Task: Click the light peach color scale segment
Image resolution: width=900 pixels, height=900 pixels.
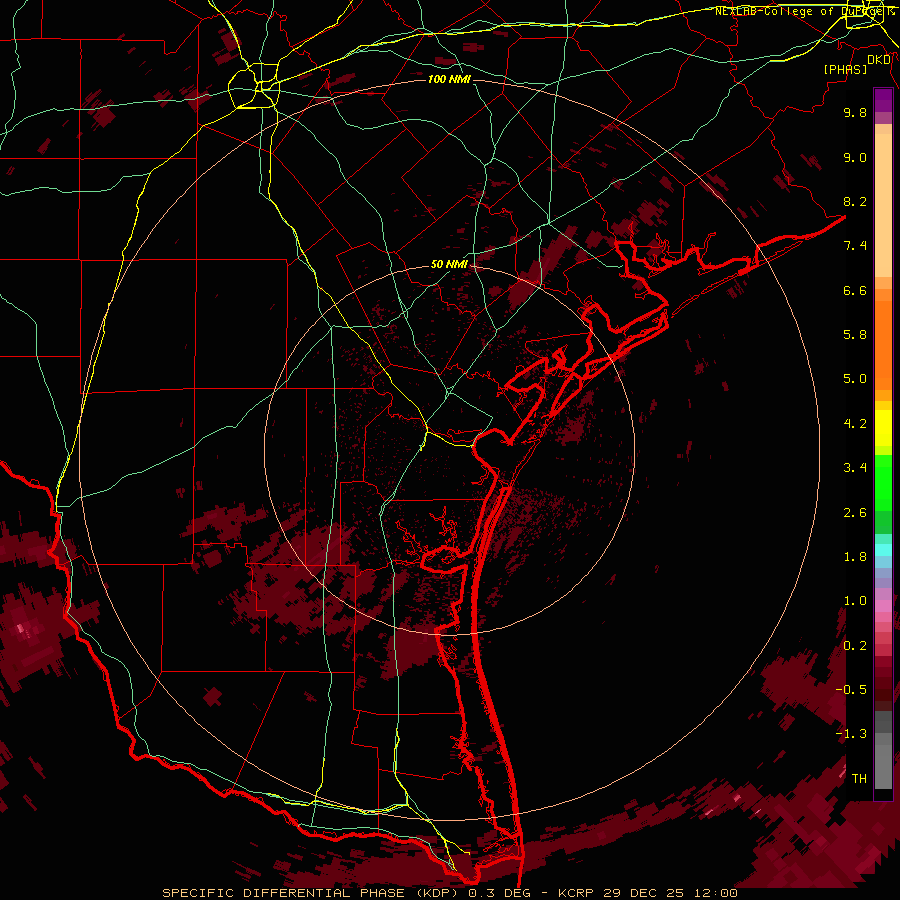Action: pos(883,207)
